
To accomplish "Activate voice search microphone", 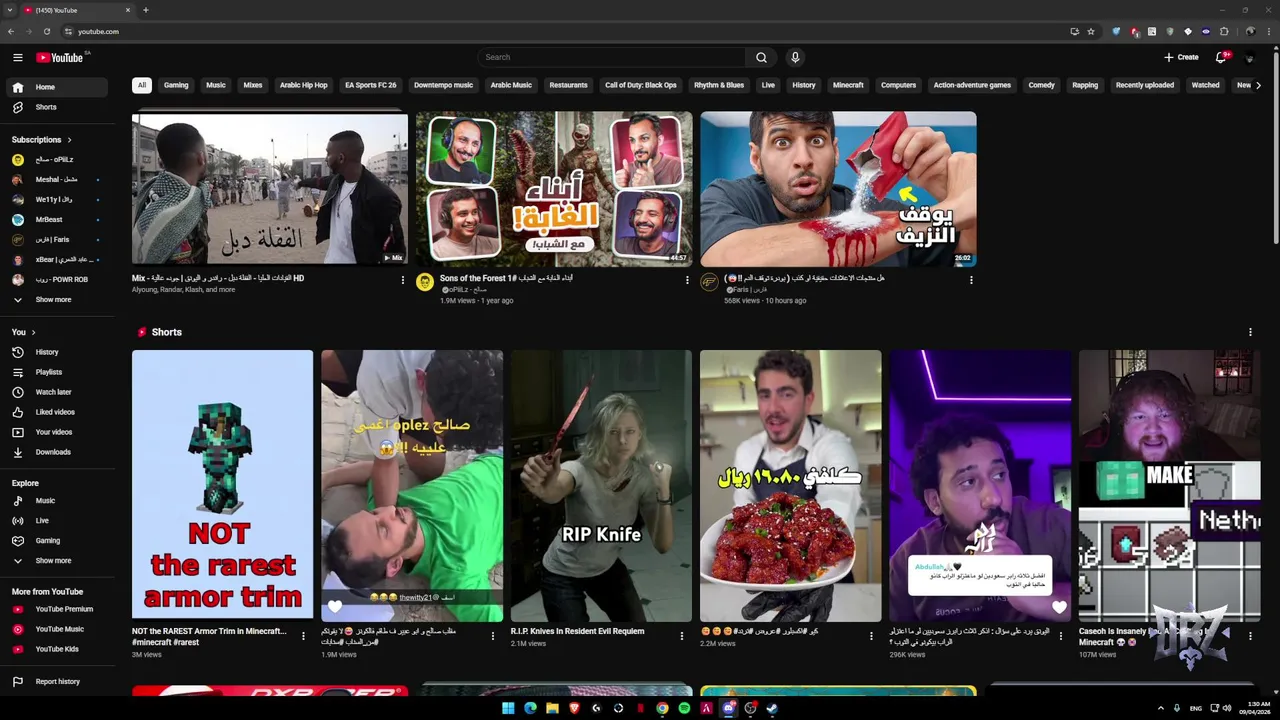I will [795, 57].
